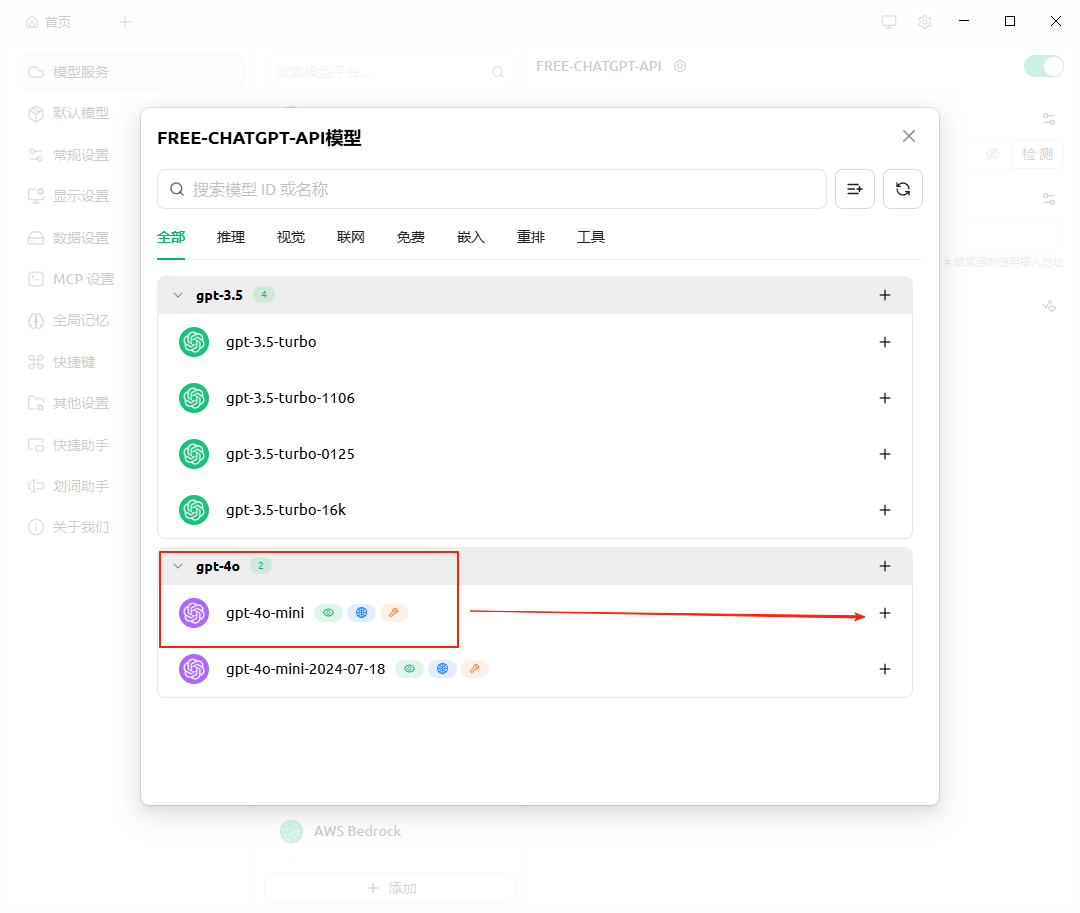Focus the model ID or name search field
This screenshot has width=1080, height=913.
click(492, 189)
